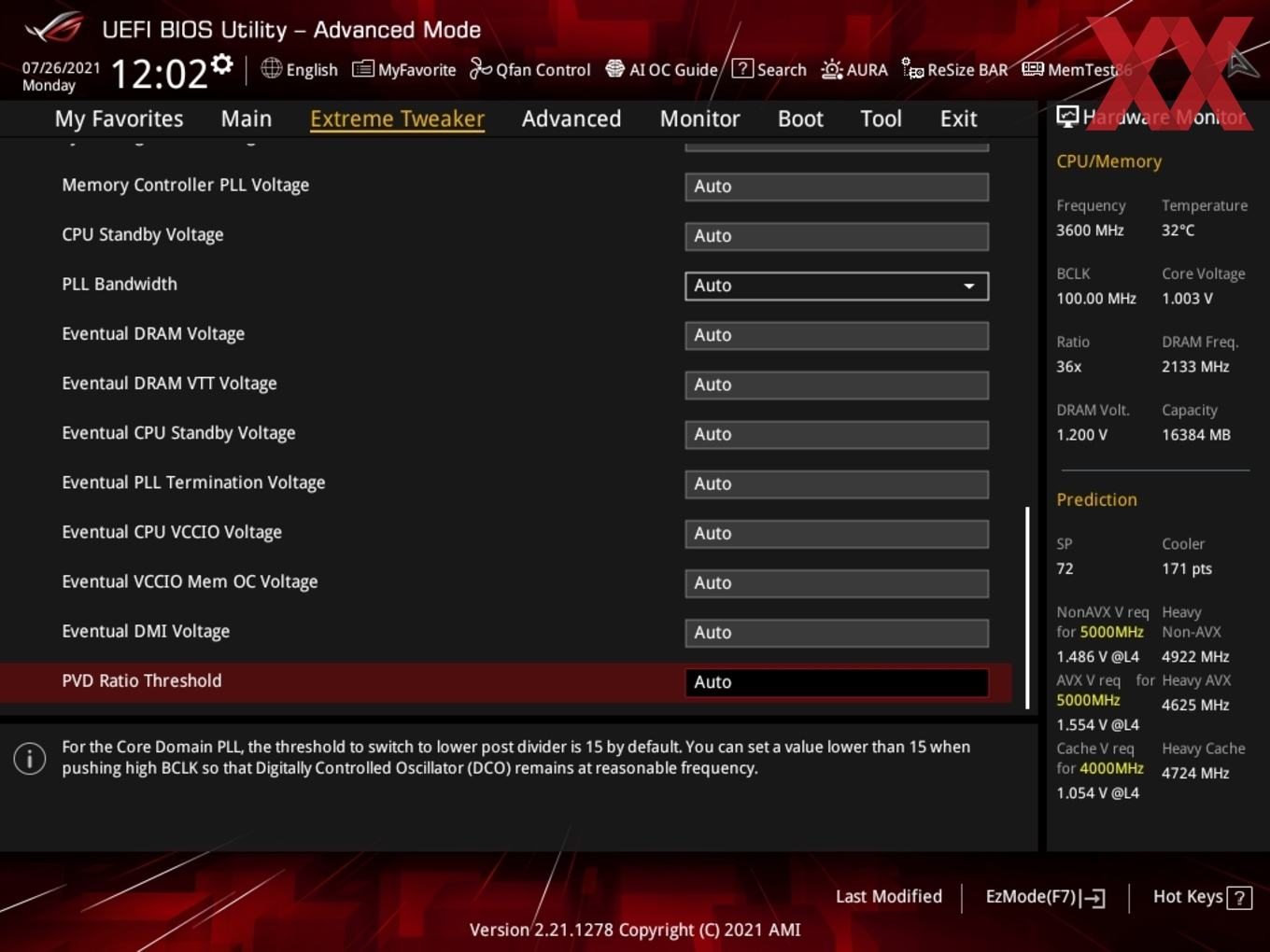Click the 4922 MHz Heavy Non-AVX value
The height and width of the screenshot is (952, 1270).
tap(1195, 656)
